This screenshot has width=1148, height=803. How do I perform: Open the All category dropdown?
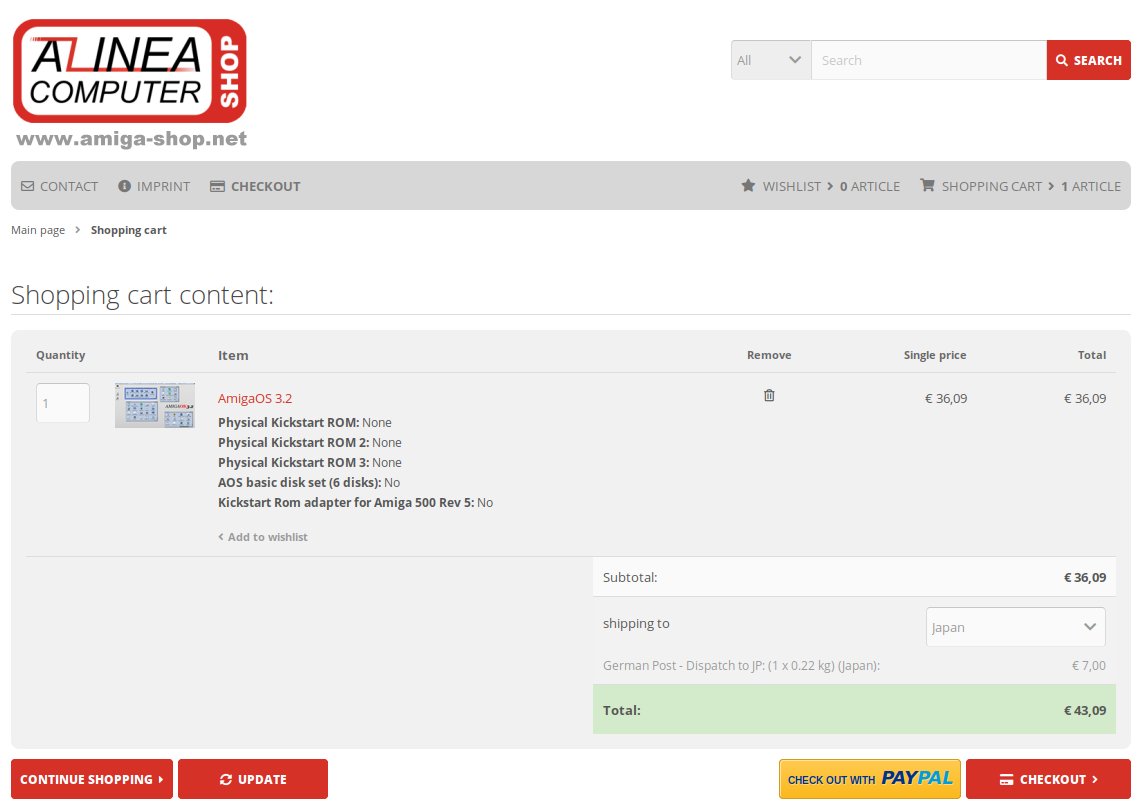pyautogui.click(x=770, y=60)
